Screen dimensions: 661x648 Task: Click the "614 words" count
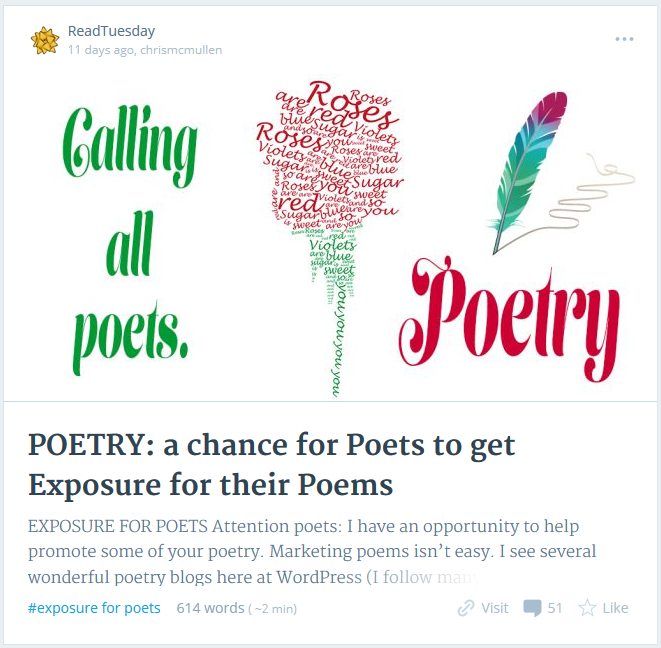tap(210, 608)
